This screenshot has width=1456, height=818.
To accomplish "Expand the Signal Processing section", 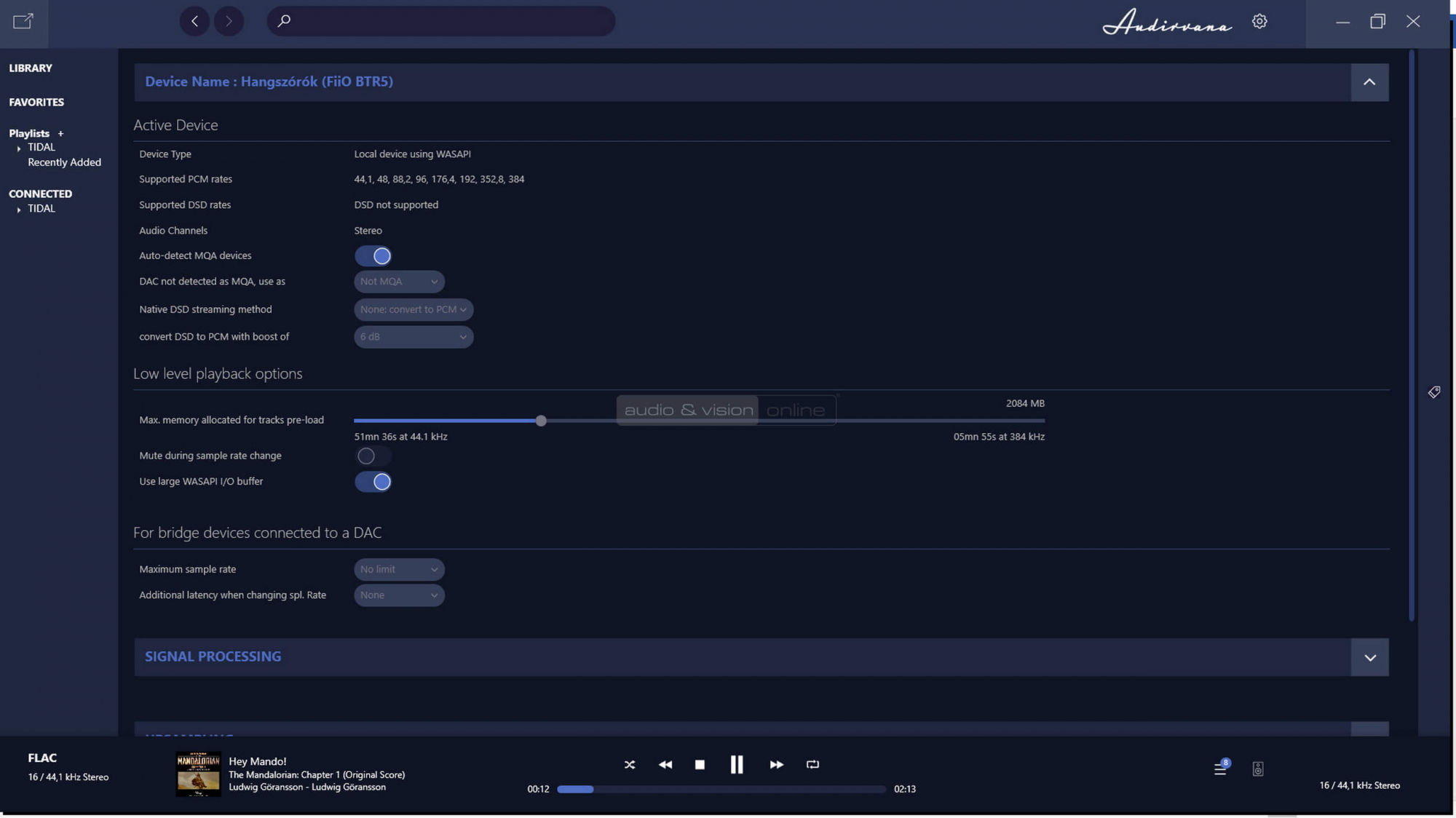I will pyautogui.click(x=1369, y=657).
